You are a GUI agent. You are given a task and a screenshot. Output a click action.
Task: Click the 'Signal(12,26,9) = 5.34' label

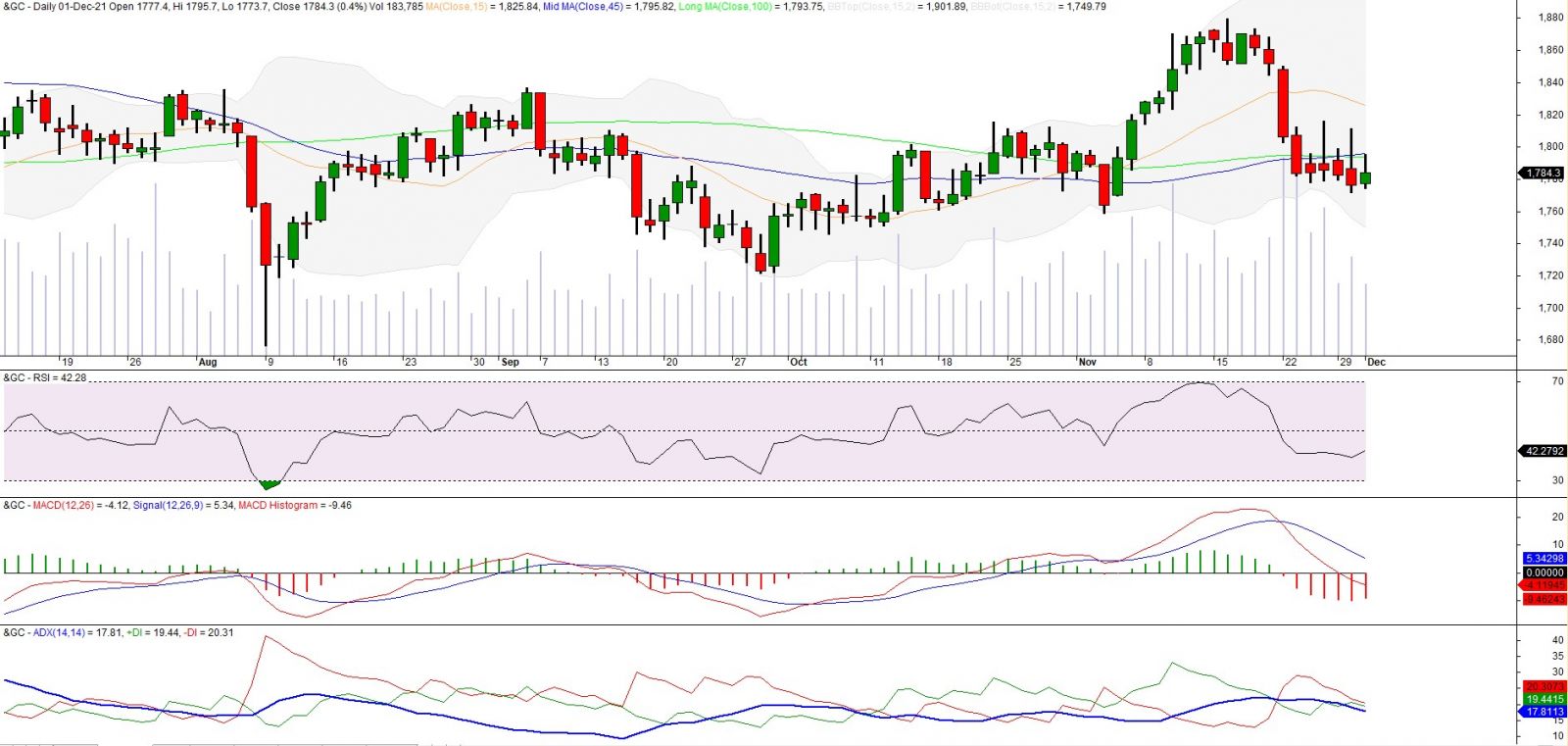click(183, 506)
